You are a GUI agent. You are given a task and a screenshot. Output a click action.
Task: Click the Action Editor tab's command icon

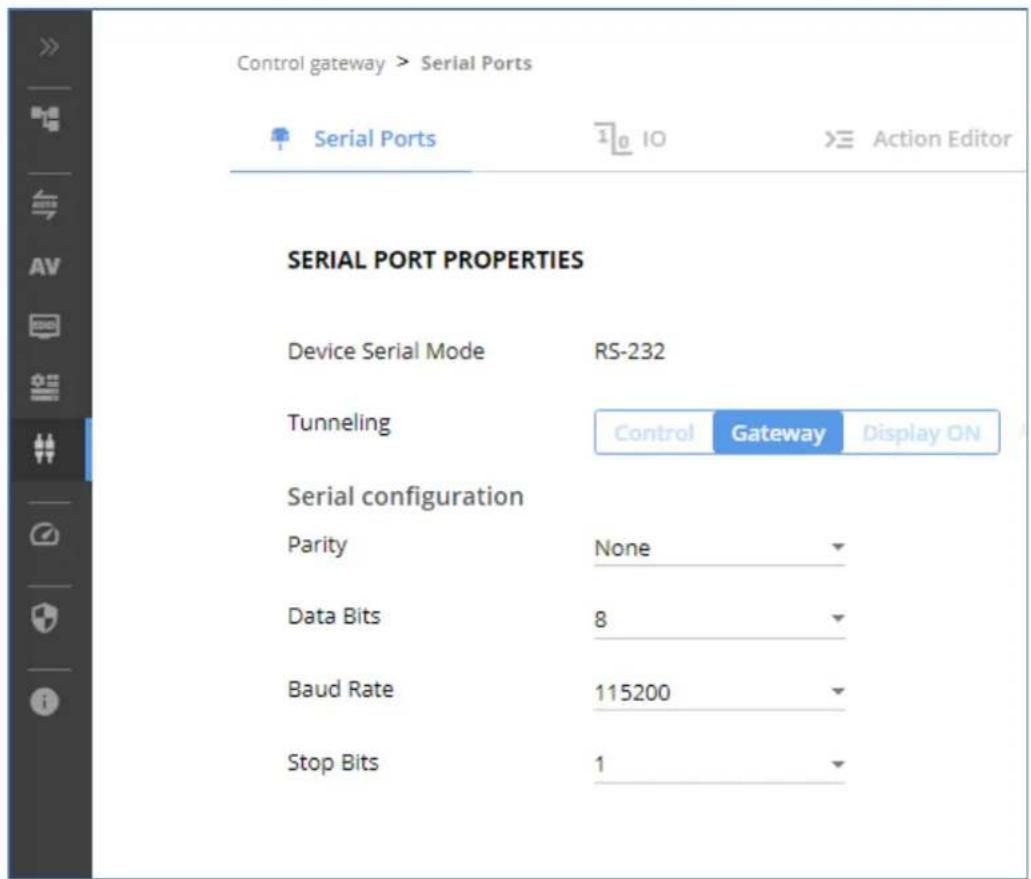[x=839, y=139]
